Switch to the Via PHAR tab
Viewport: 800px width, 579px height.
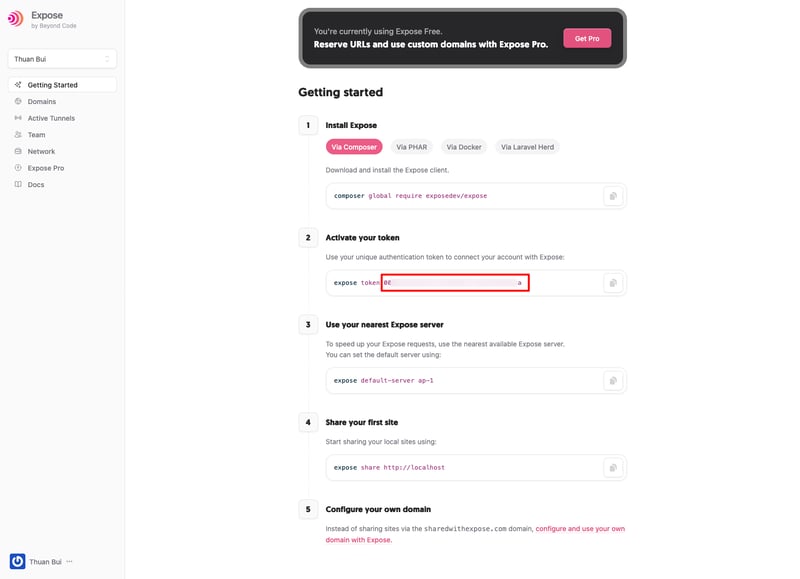pyautogui.click(x=409, y=147)
